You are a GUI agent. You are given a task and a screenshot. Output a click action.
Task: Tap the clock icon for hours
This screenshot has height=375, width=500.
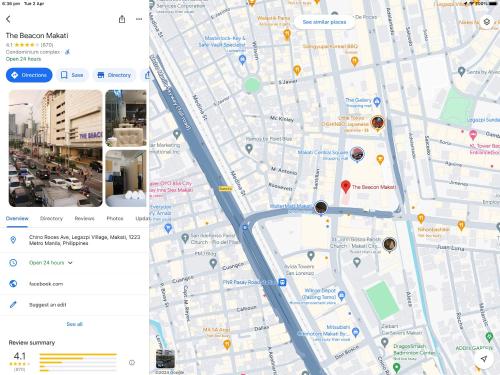coord(13,263)
